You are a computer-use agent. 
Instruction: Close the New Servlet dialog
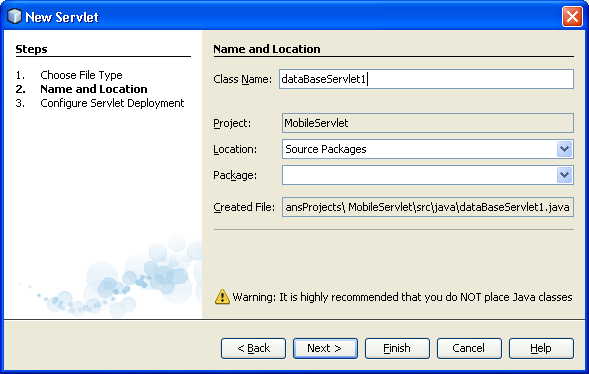point(572,17)
